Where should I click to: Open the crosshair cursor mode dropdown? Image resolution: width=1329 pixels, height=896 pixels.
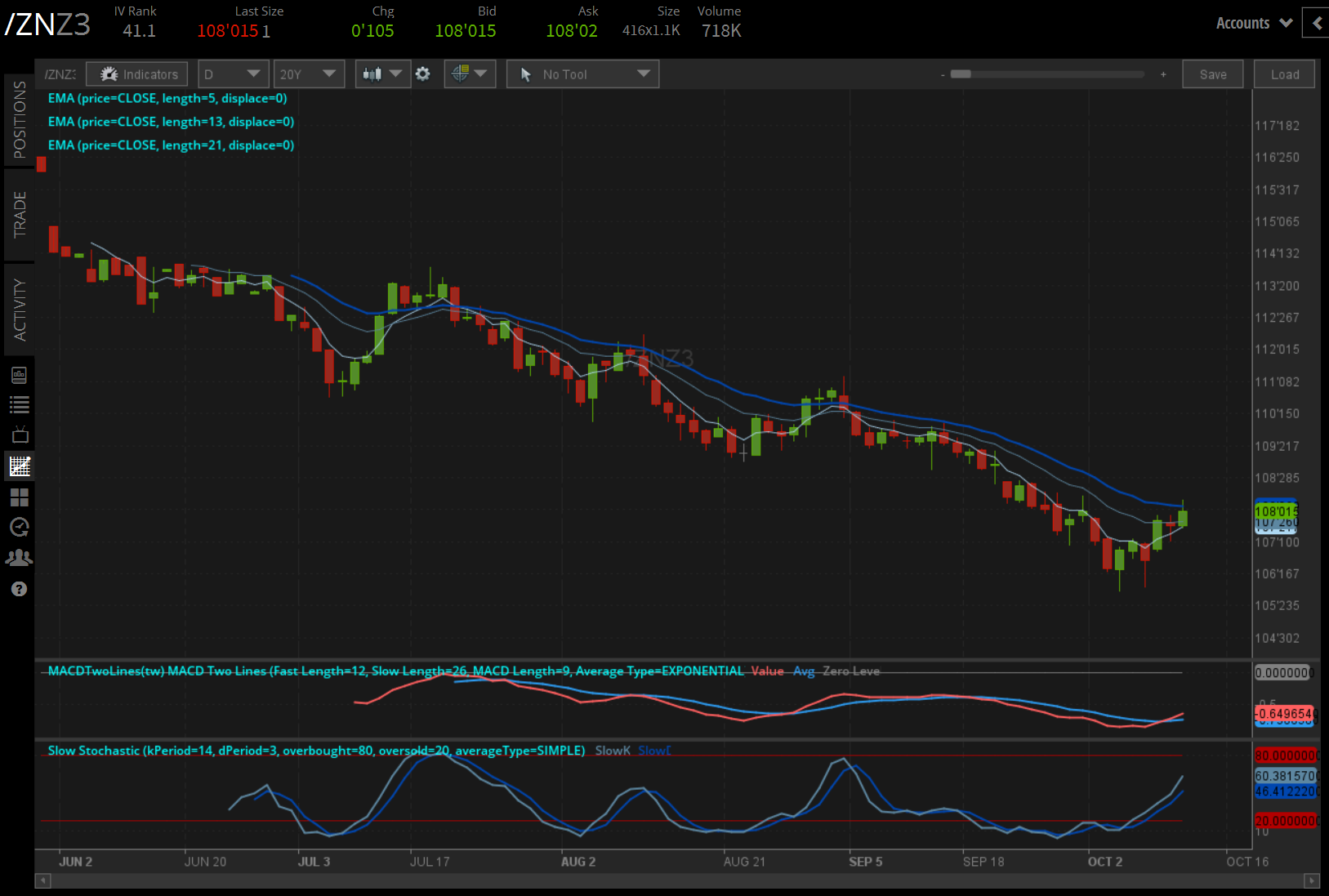469,74
